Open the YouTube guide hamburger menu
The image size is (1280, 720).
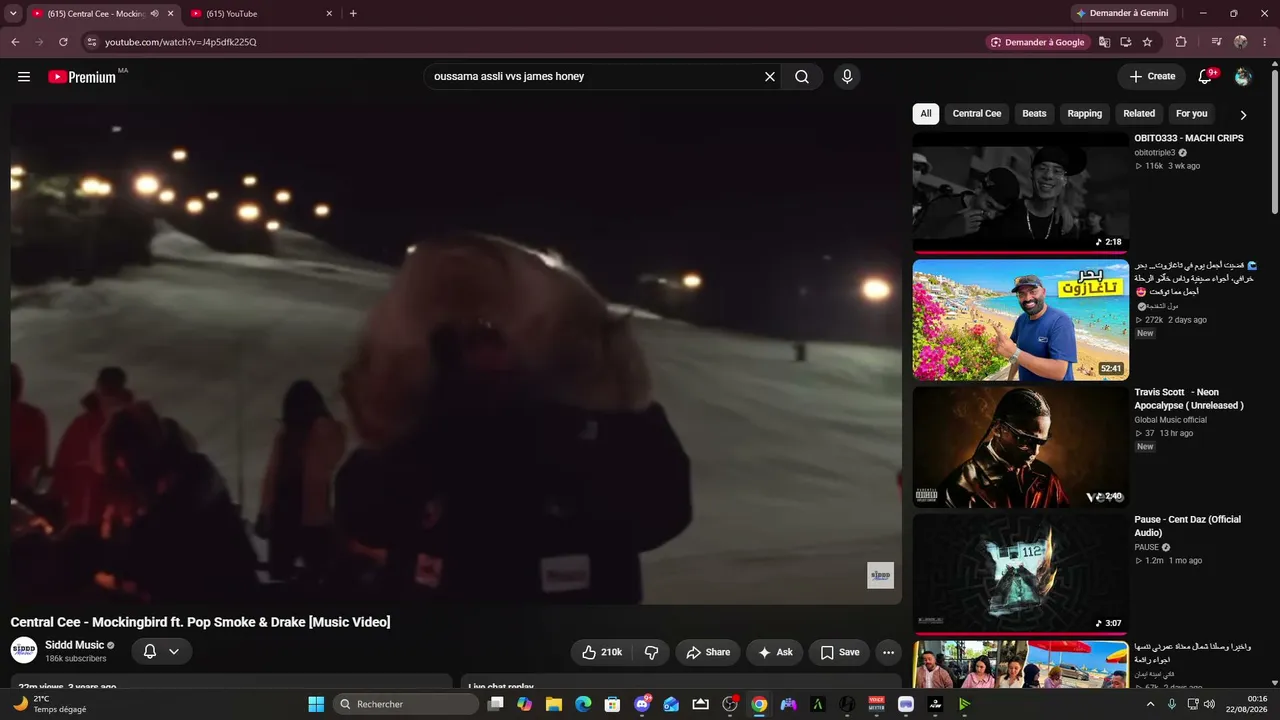click(x=24, y=77)
